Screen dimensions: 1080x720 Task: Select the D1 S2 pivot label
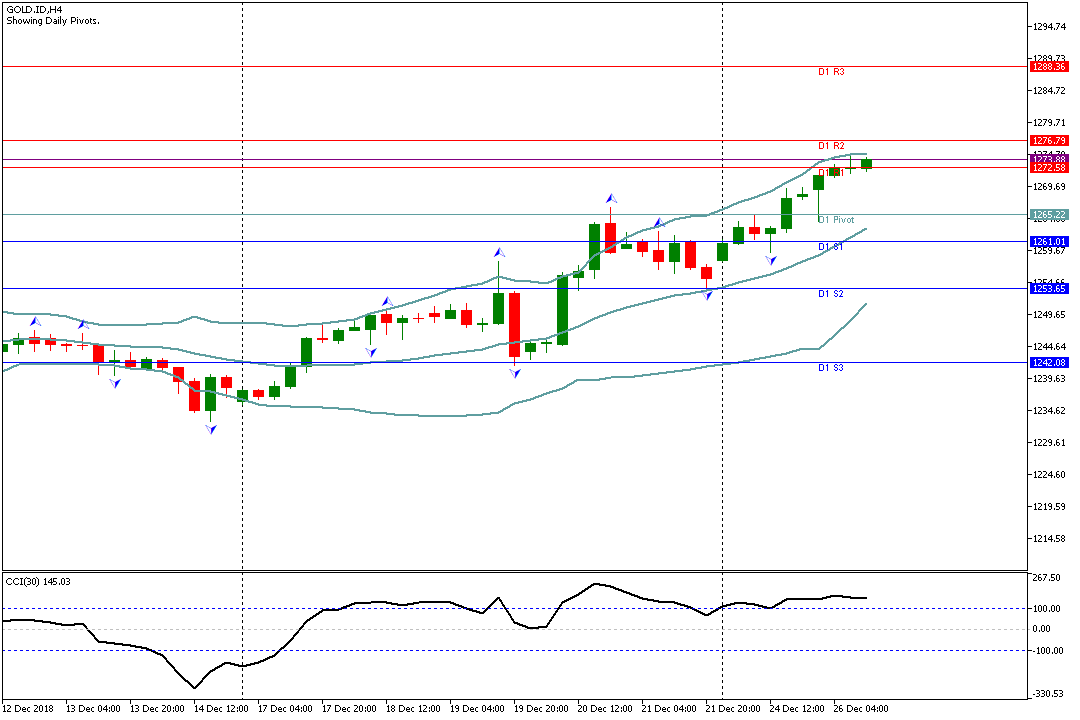pos(830,294)
